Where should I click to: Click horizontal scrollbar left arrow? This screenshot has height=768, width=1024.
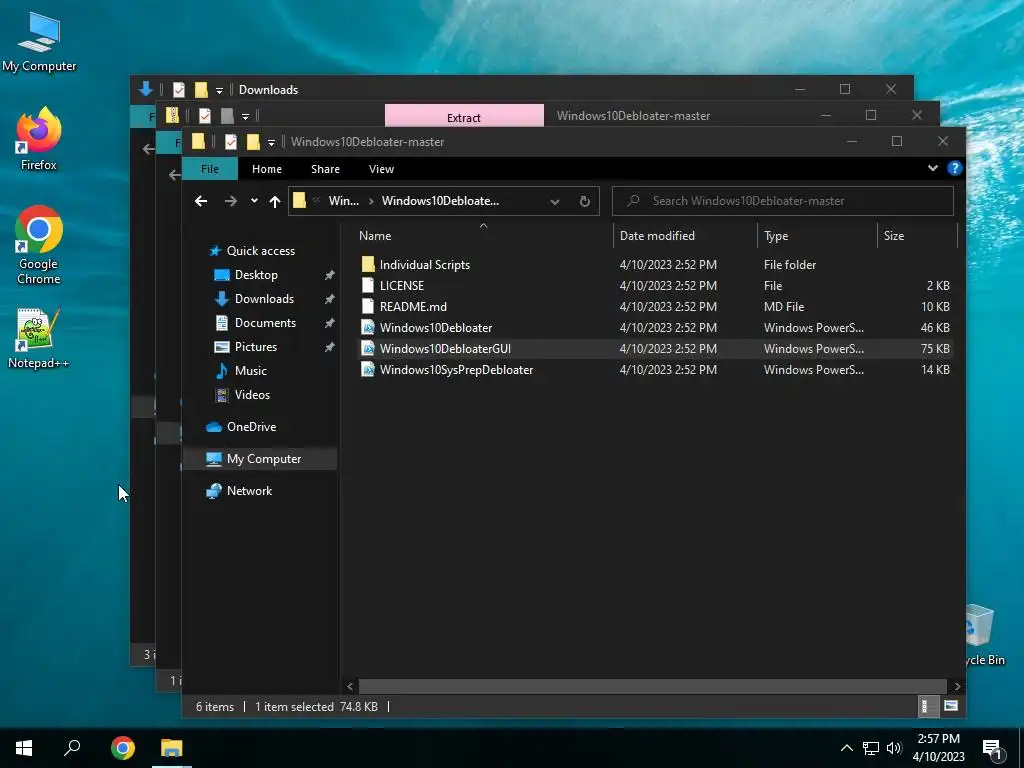[350, 686]
